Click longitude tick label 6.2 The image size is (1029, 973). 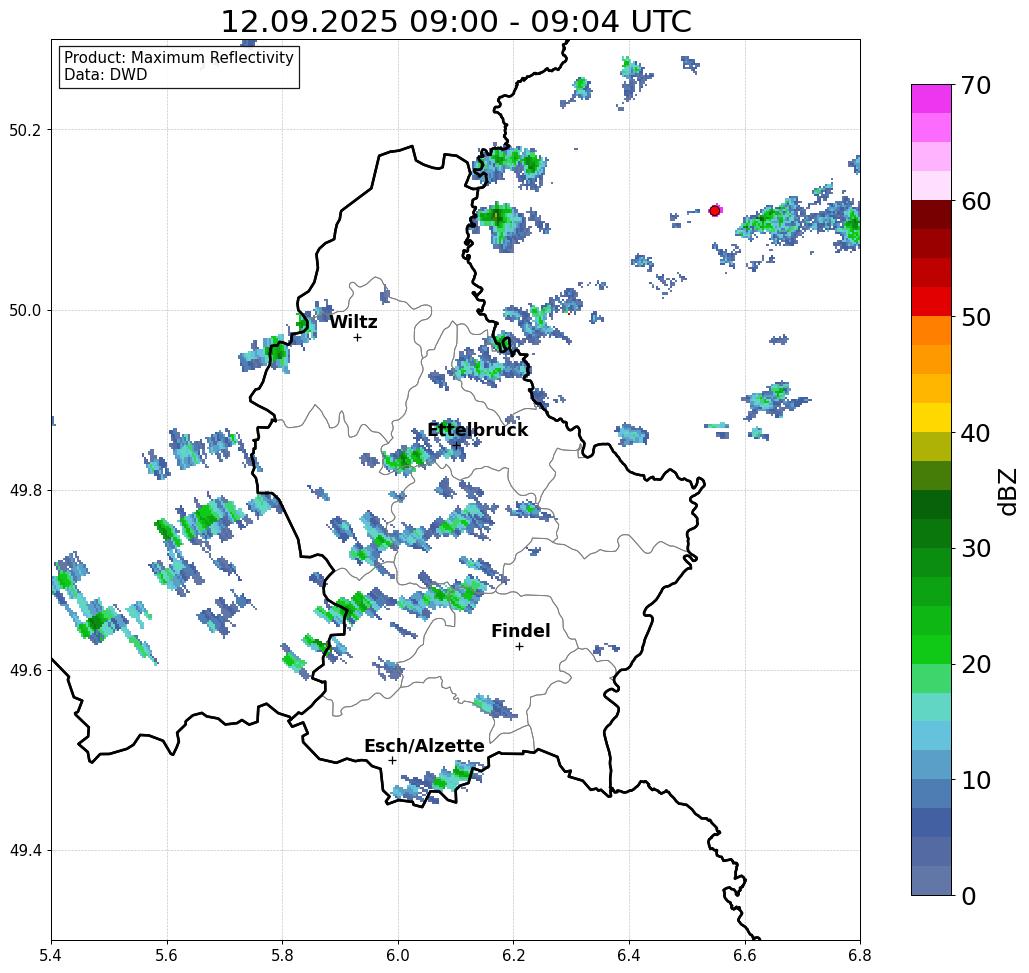point(513,955)
